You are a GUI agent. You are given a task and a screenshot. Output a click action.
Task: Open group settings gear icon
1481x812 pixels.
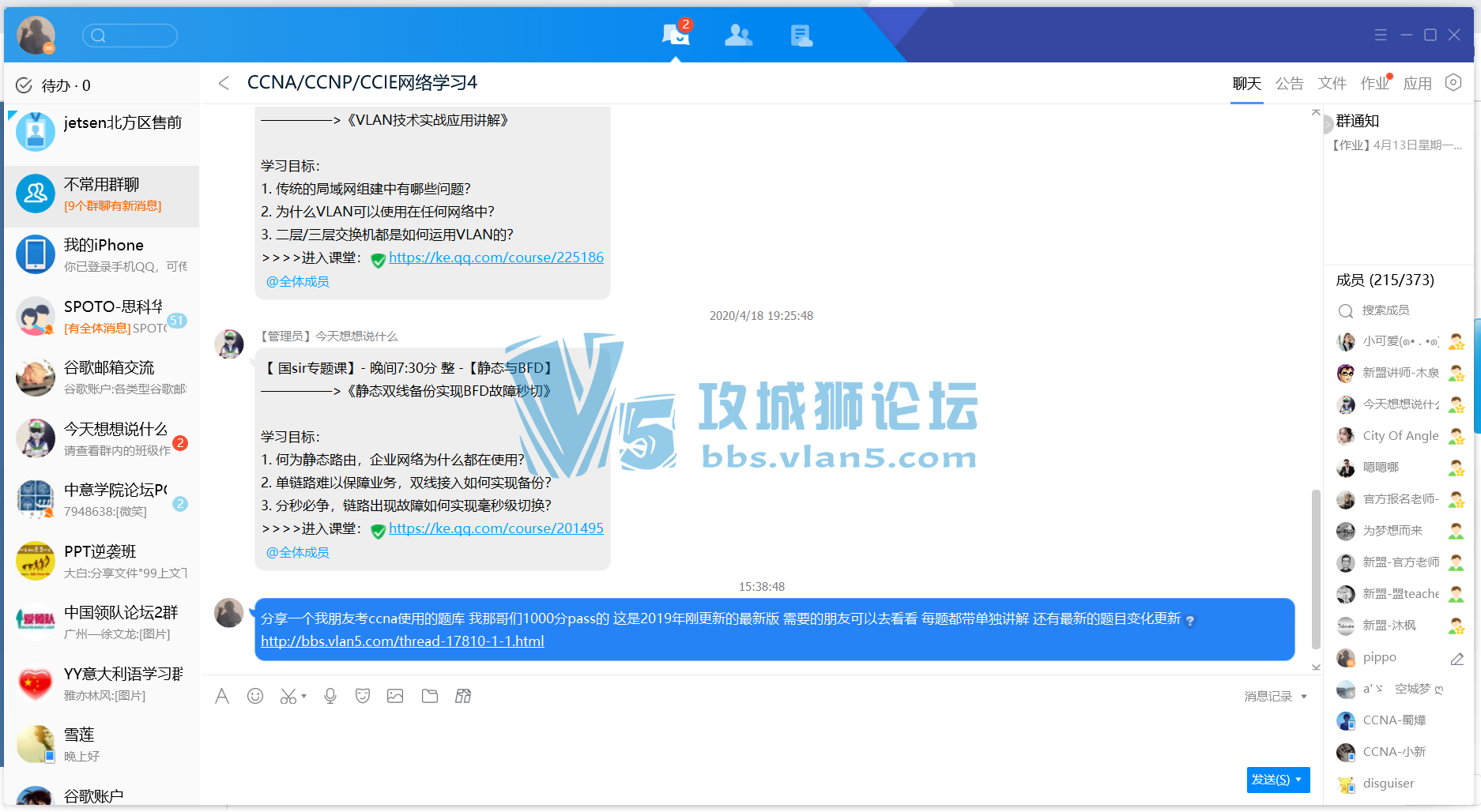click(x=1453, y=83)
